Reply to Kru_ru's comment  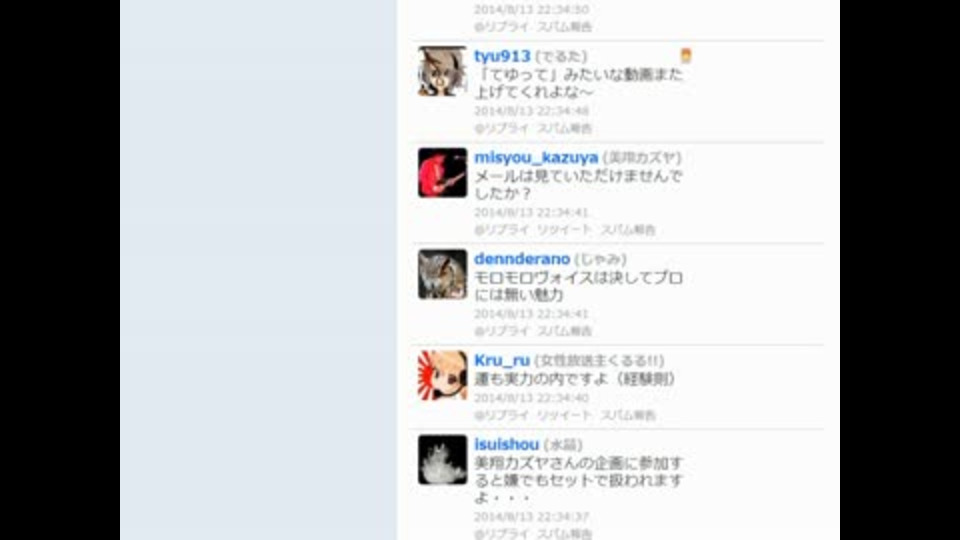click(x=501, y=416)
